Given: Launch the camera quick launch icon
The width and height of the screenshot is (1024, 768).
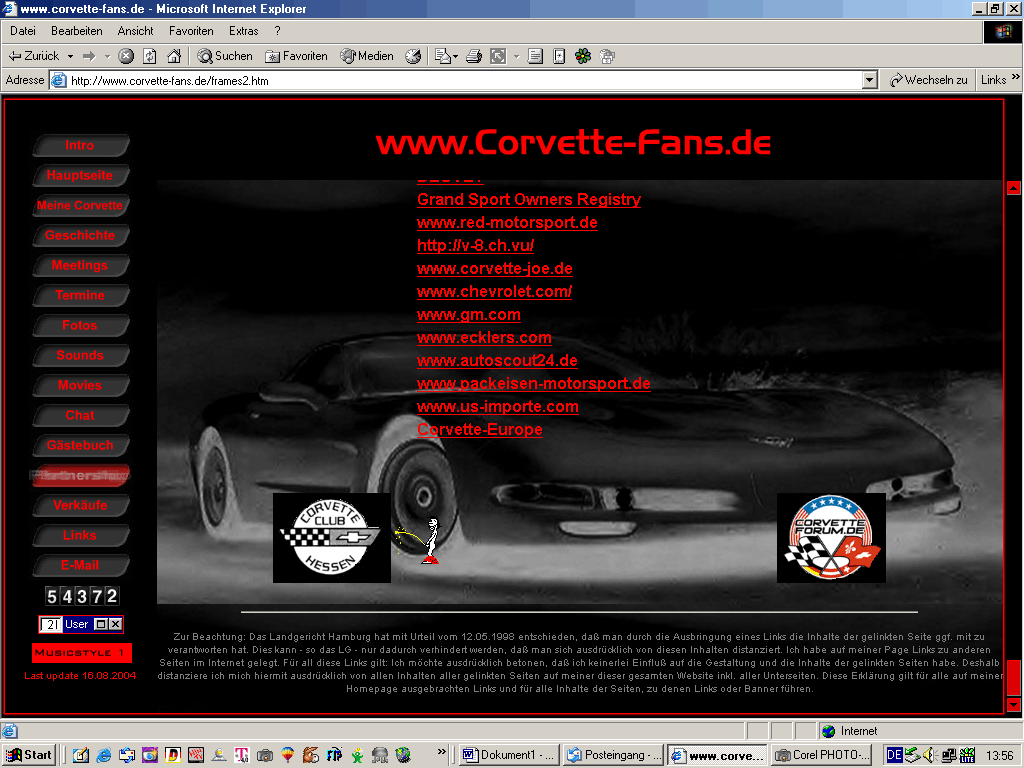Looking at the screenshot, I should tap(264, 755).
